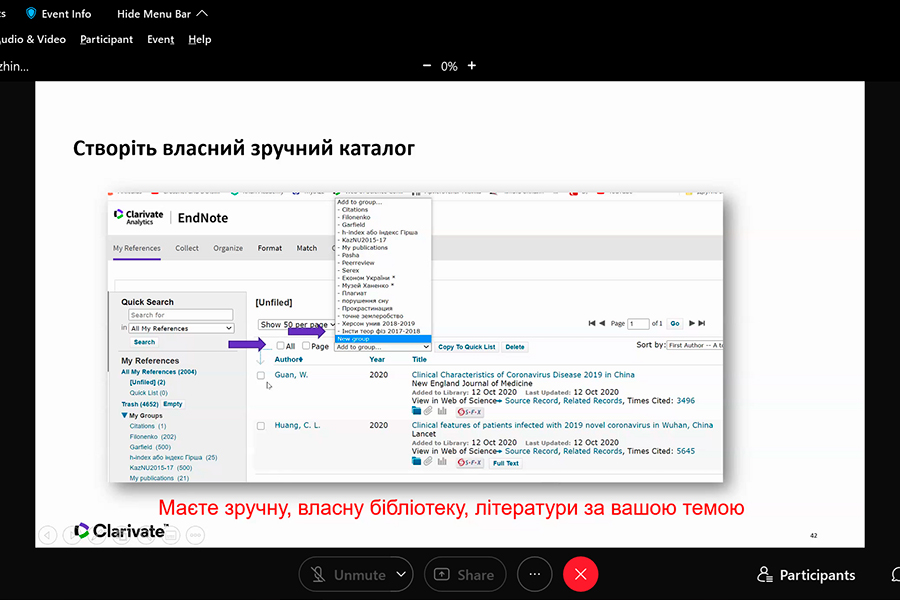Select New group in the dropdown list
Viewport: 900px width, 600px height.
(x=353, y=339)
